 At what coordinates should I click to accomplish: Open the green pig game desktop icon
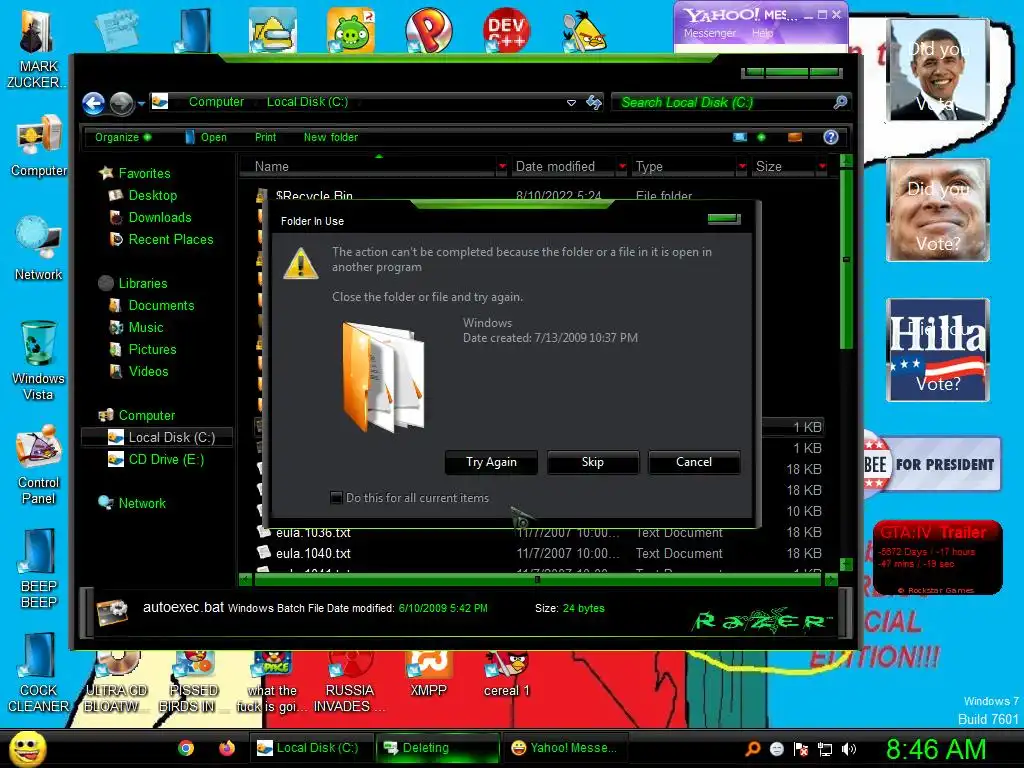click(351, 30)
